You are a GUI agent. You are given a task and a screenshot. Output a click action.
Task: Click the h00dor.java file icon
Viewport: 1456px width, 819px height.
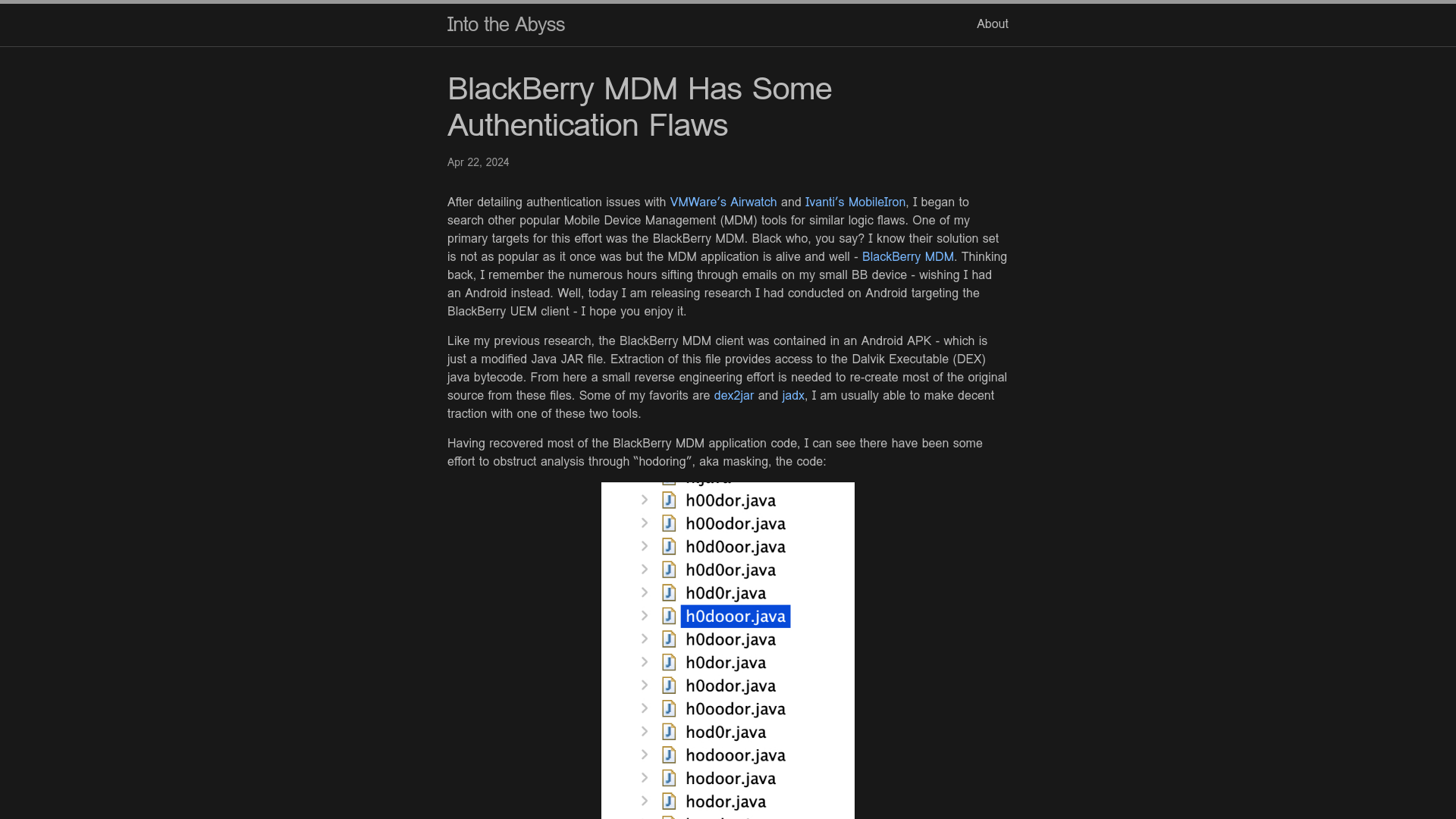[x=668, y=500]
